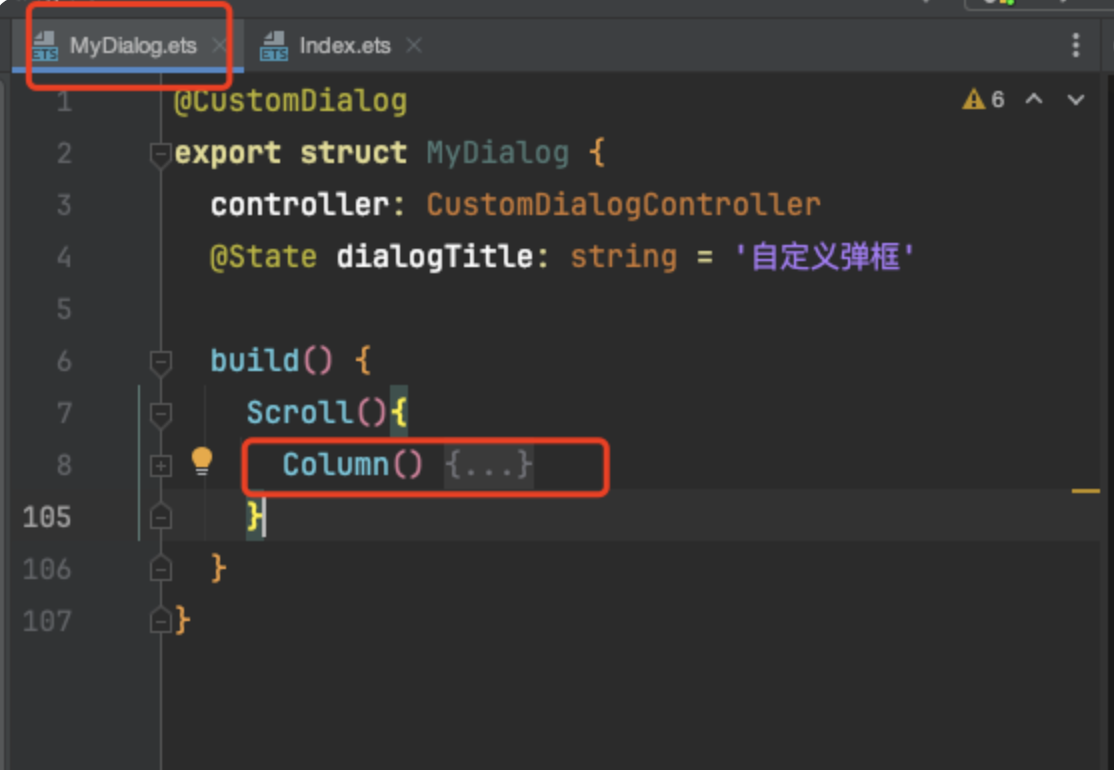This screenshot has height=770, width=1114.
Task: Click the ETS file icon on Index.ets tab
Action: tap(274, 46)
